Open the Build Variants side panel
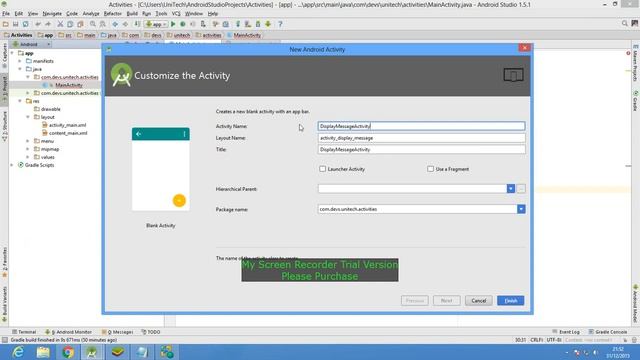This screenshot has height=360, width=640. click(x=4, y=304)
